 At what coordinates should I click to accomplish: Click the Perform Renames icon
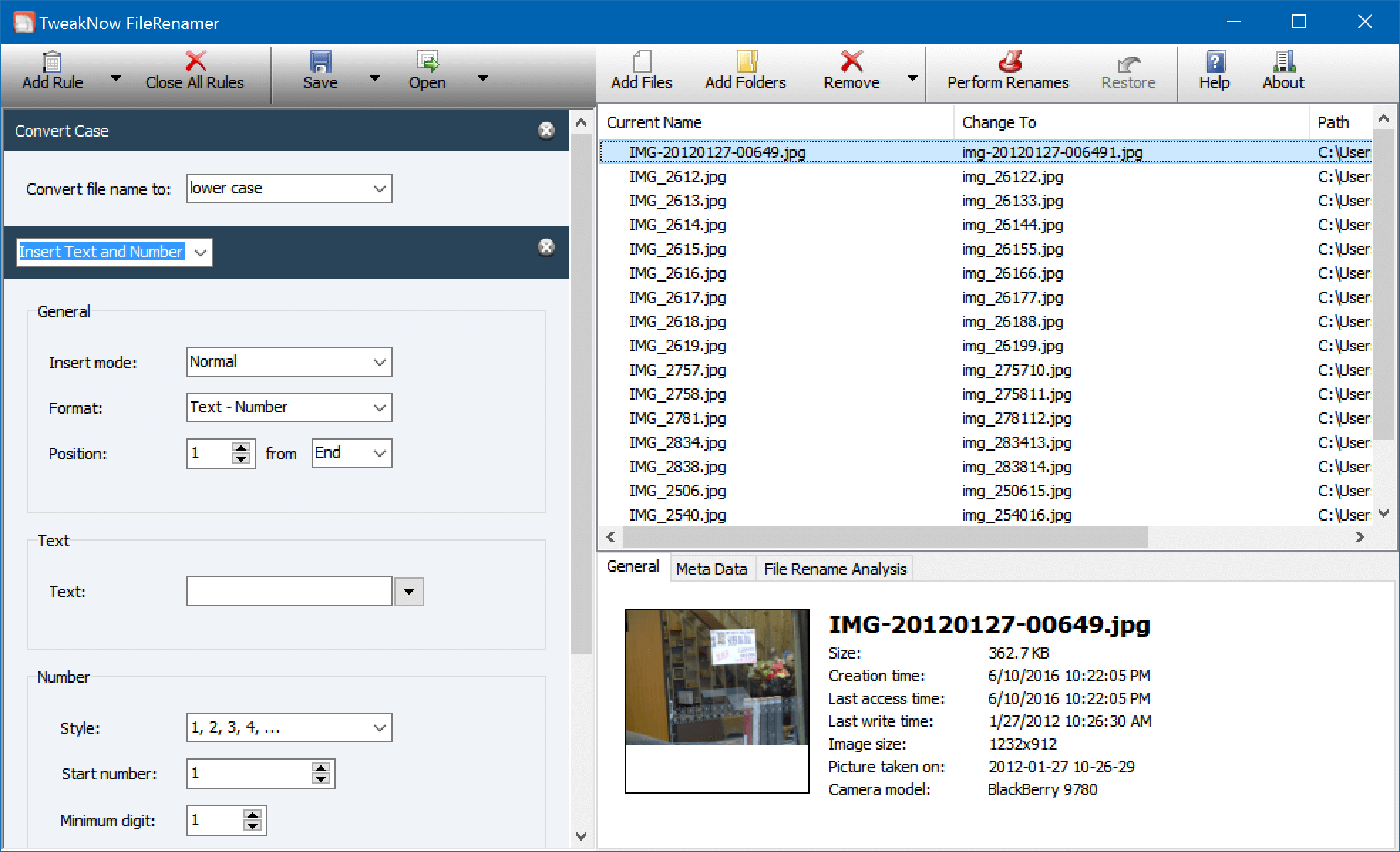click(x=1006, y=67)
